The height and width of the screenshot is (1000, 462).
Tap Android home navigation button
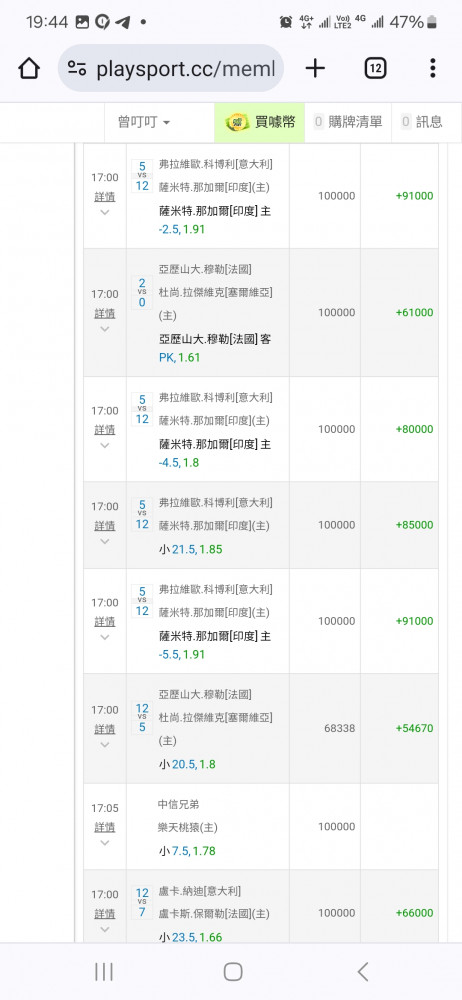coord(233,972)
